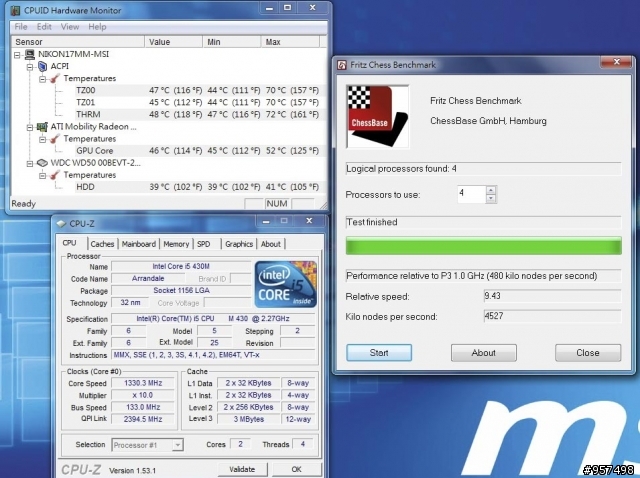The width and height of the screenshot is (640, 478).
Task: Click the CPU-Z title bar icon
Action: 61,224
